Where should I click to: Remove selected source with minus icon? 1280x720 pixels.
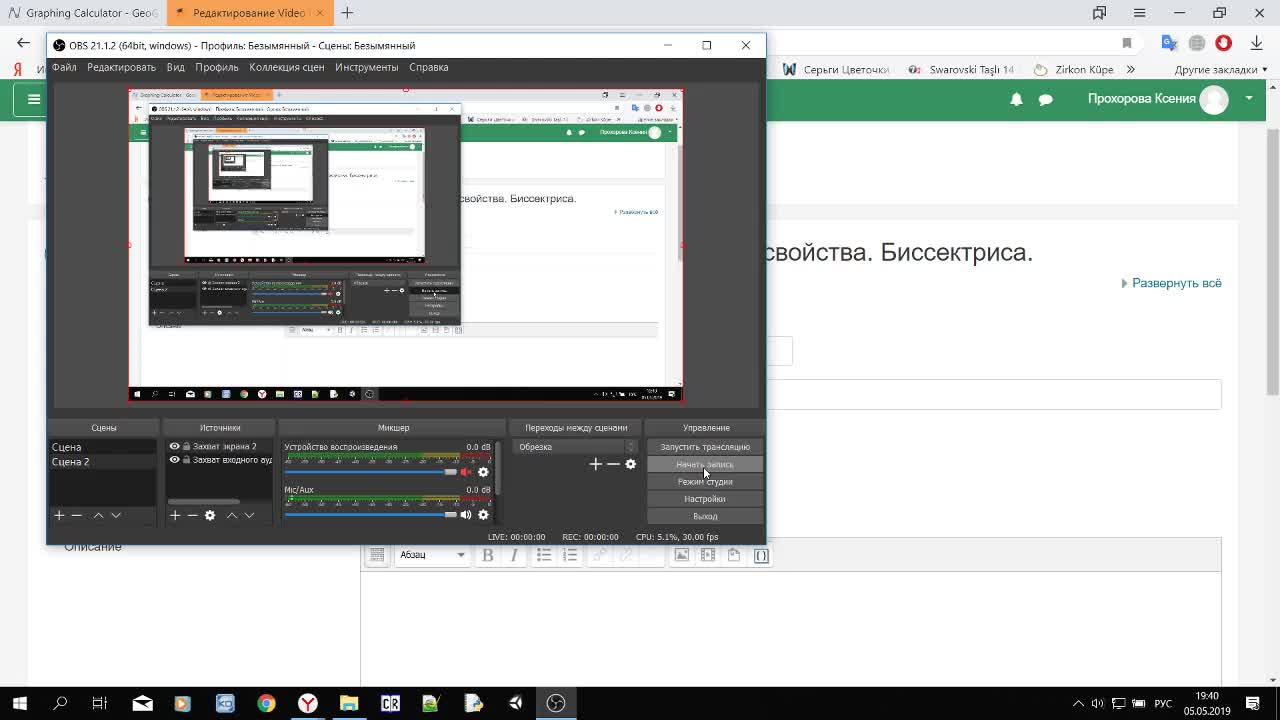point(192,515)
